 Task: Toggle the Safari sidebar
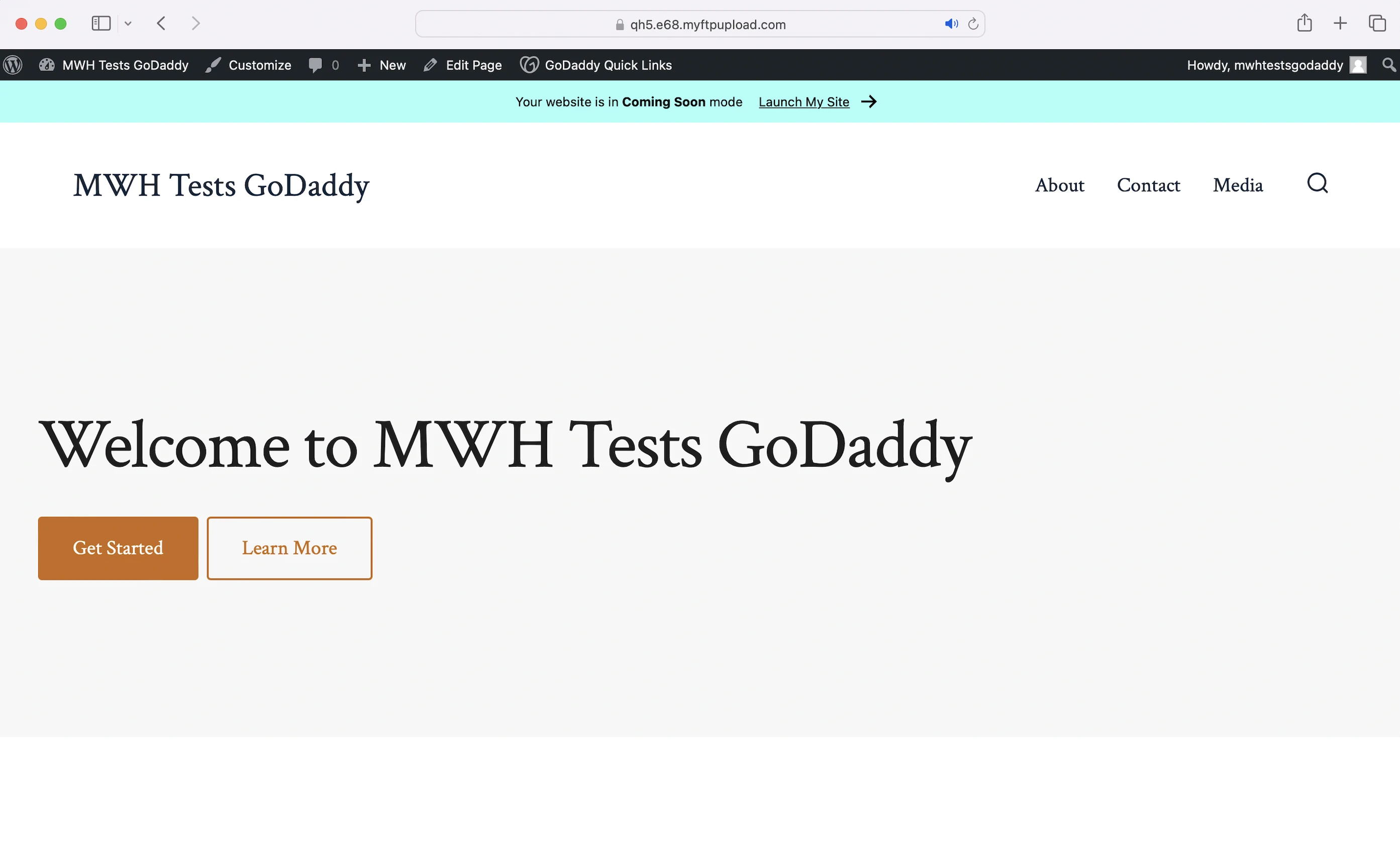pos(101,23)
